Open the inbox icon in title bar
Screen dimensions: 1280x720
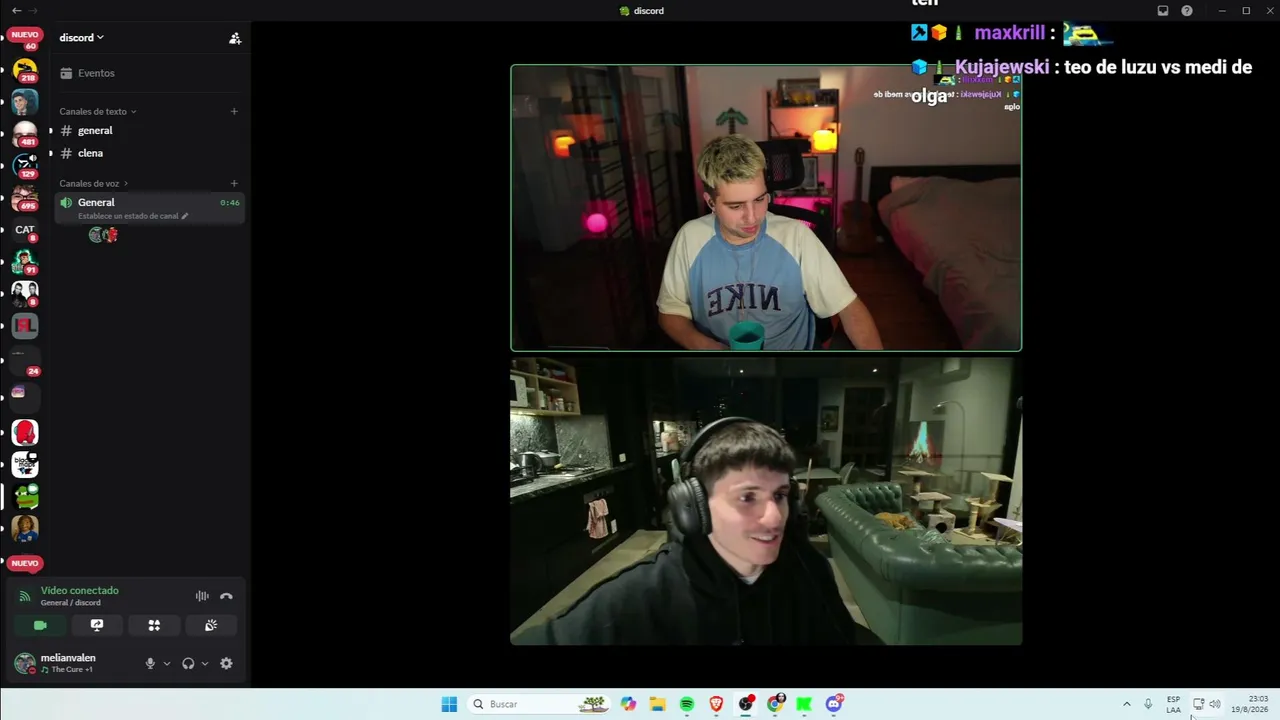1163,11
